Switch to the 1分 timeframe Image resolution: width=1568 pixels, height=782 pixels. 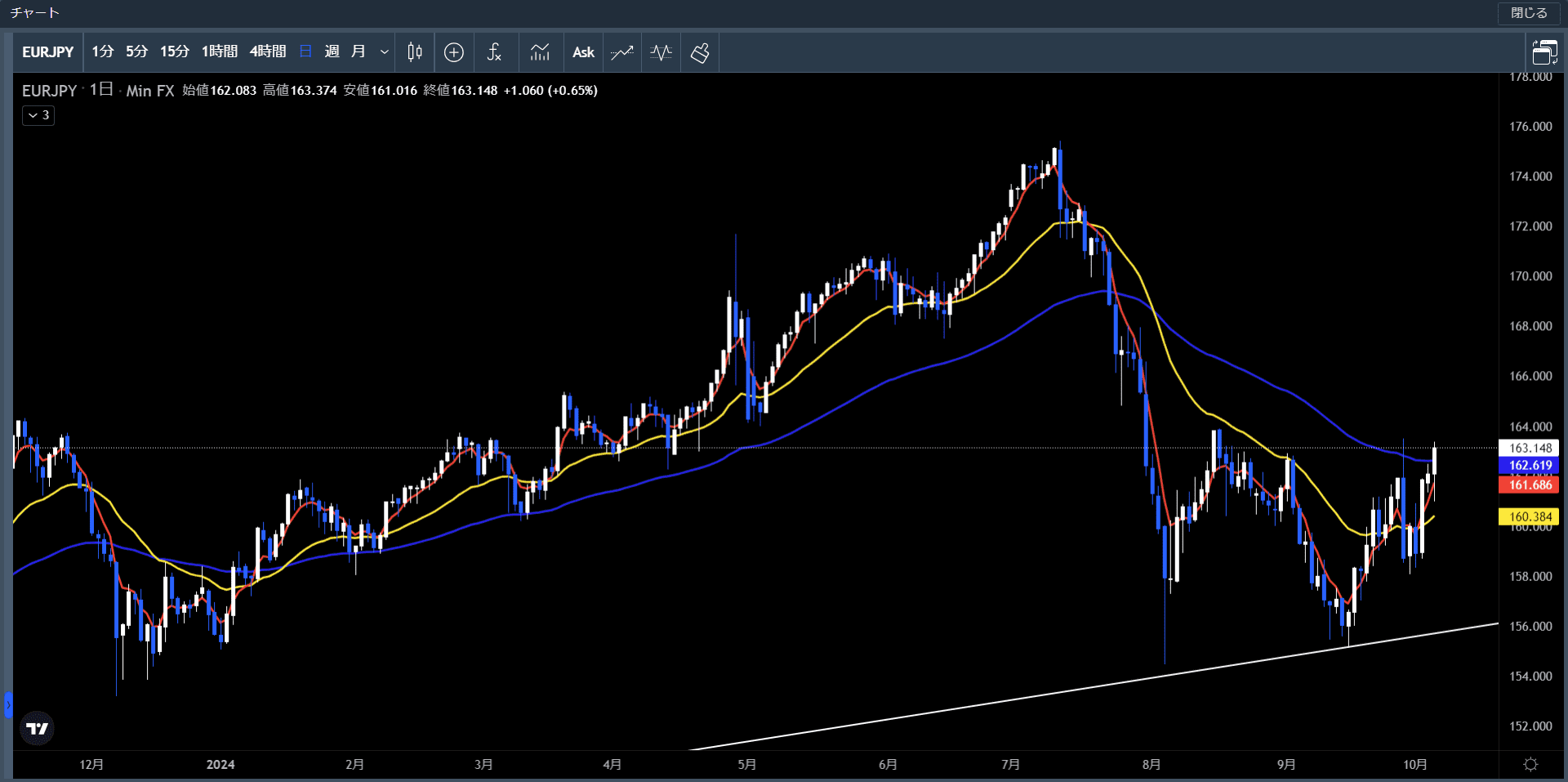[103, 51]
